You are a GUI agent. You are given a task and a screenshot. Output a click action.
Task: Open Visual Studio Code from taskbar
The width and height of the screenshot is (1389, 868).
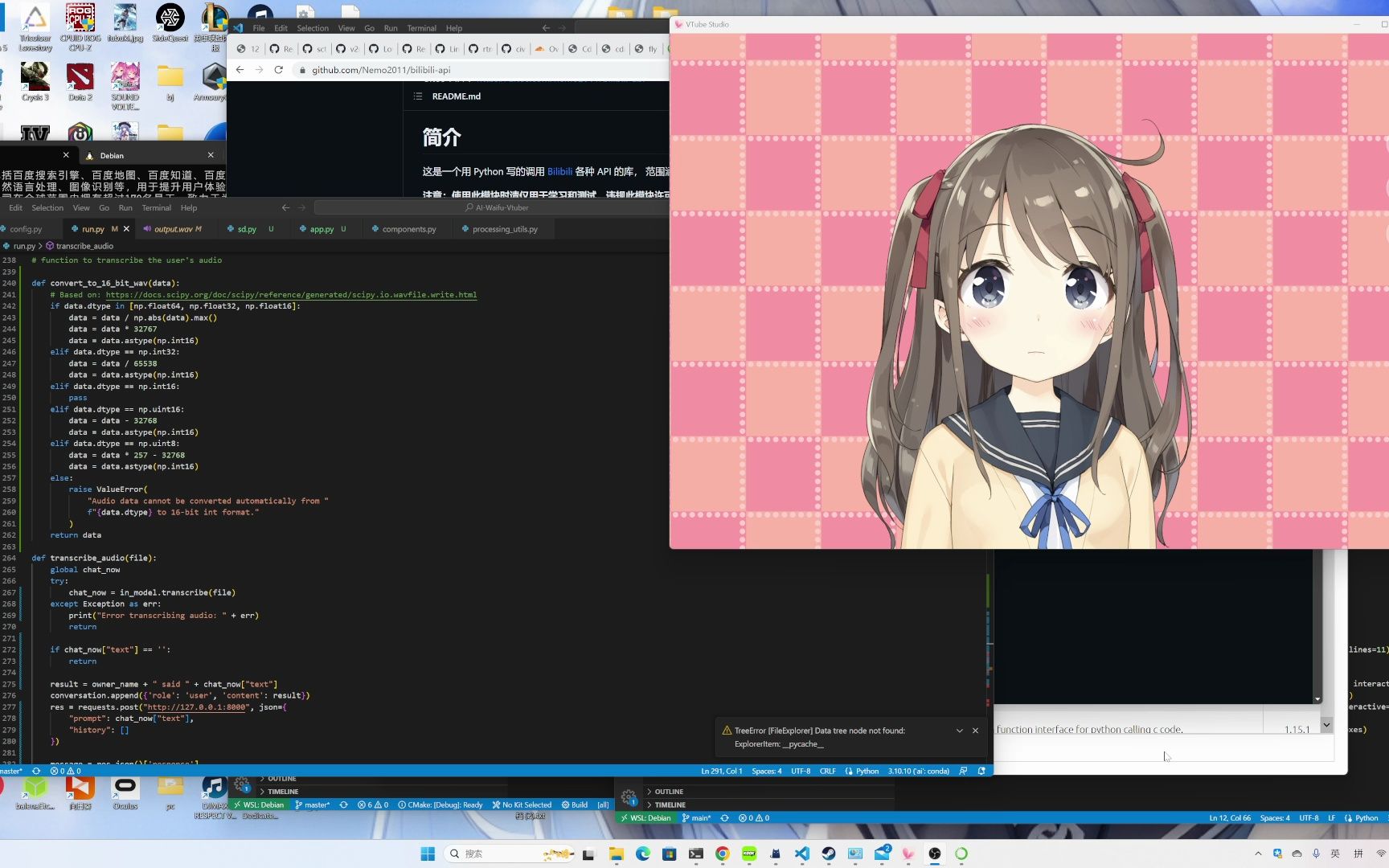tap(802, 854)
